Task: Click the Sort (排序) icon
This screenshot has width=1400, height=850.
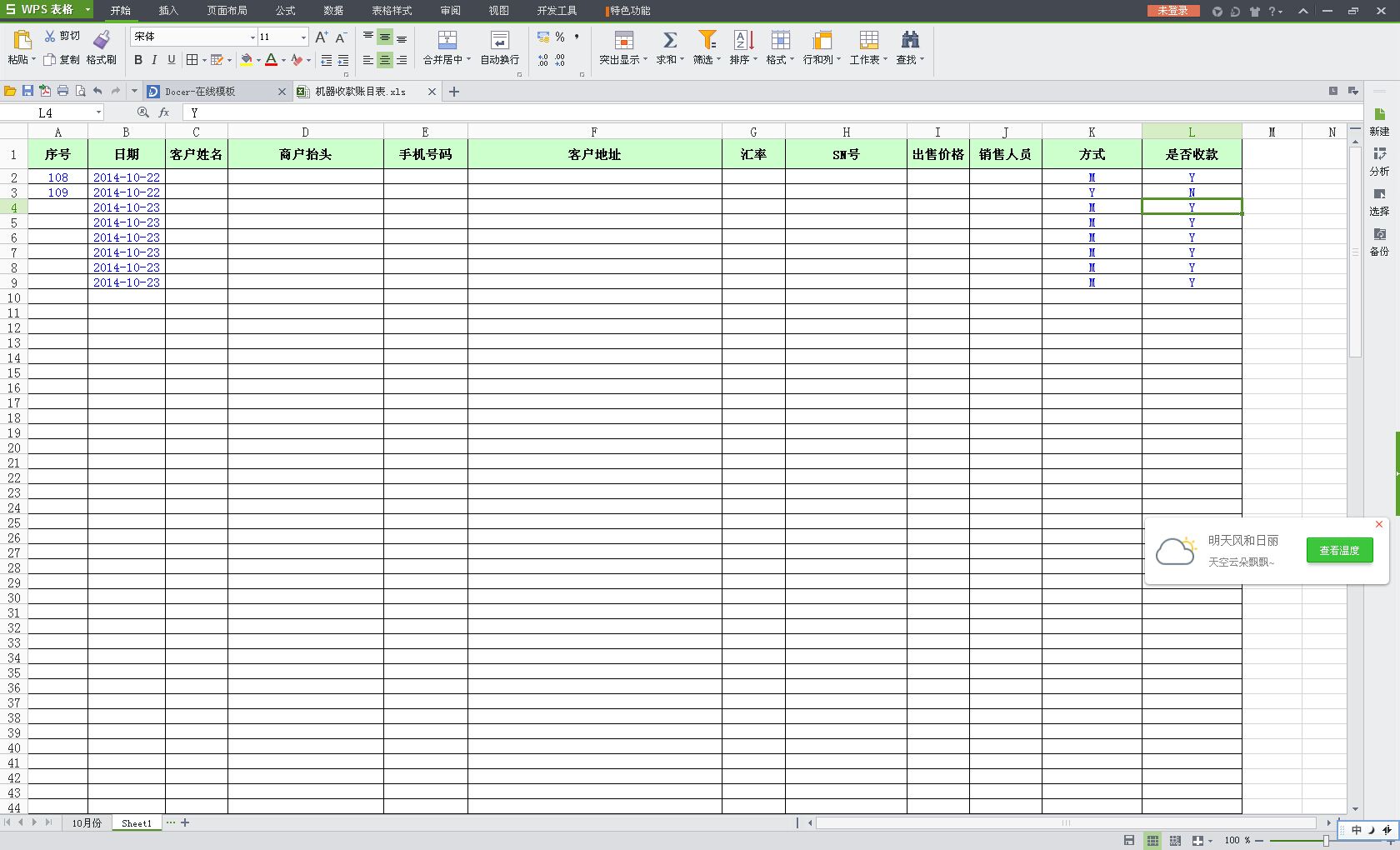Action: 742,40
